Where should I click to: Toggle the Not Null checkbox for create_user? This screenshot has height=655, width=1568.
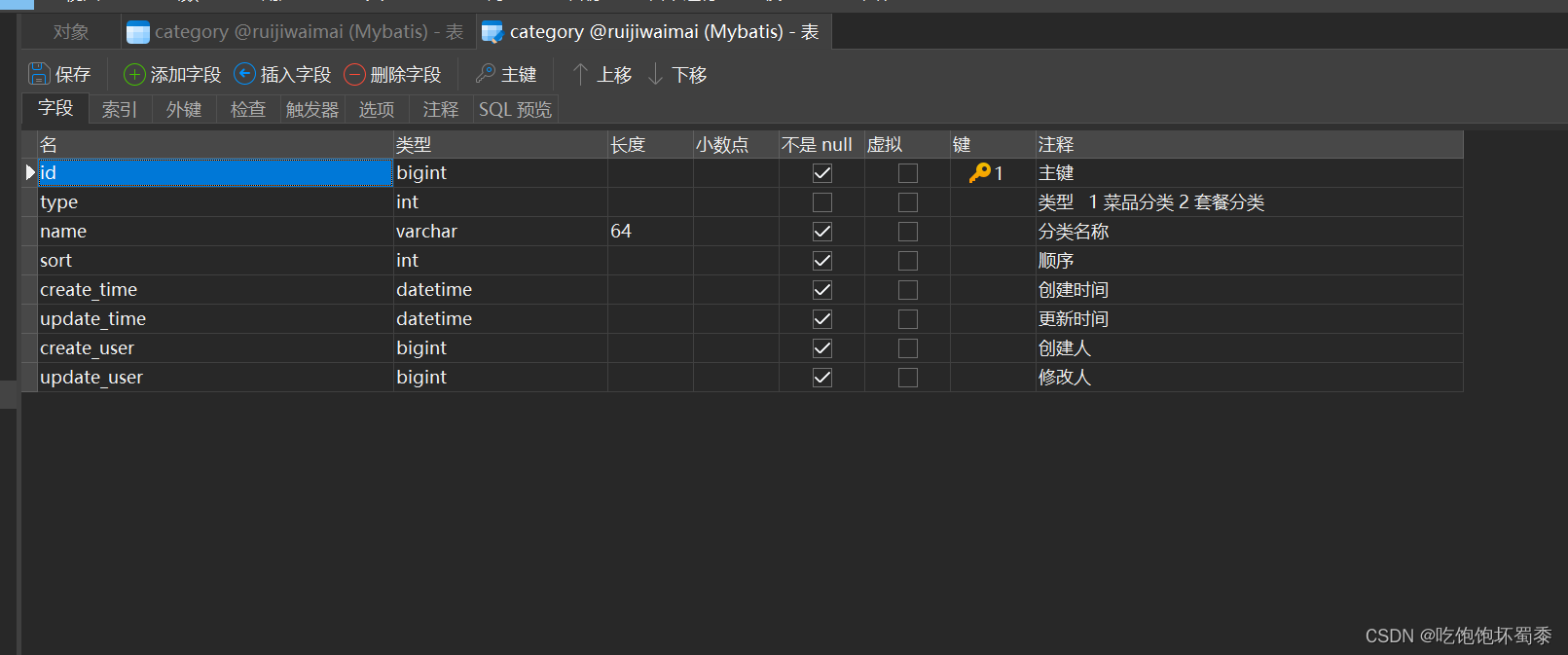pos(822,348)
